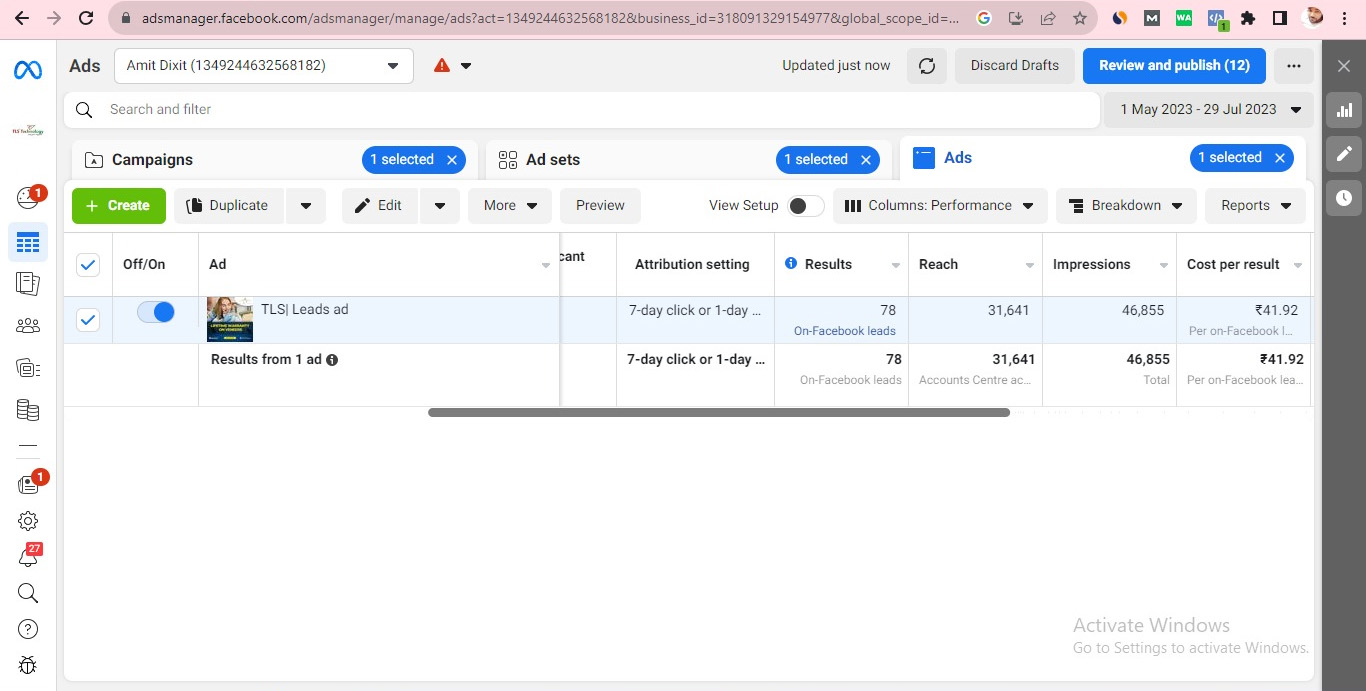1366x691 pixels.
Task: Toggle off the TLS| Leads ad switch
Action: [x=155, y=312]
